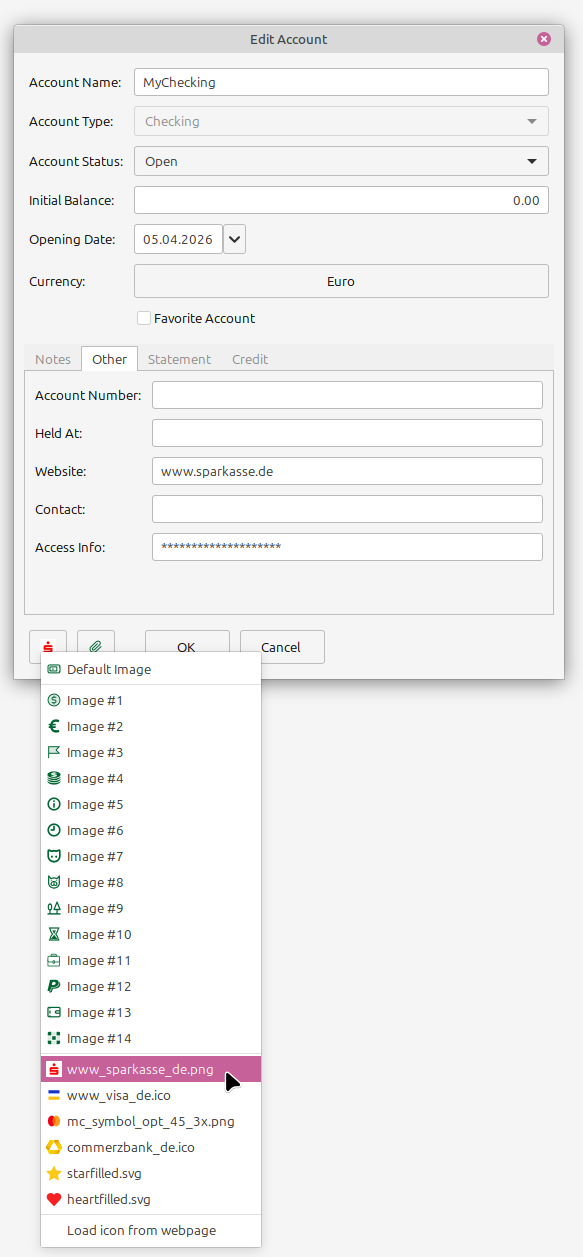Click inside the Account Number field
Screen dimensions: 583x1257
(x=346, y=395)
